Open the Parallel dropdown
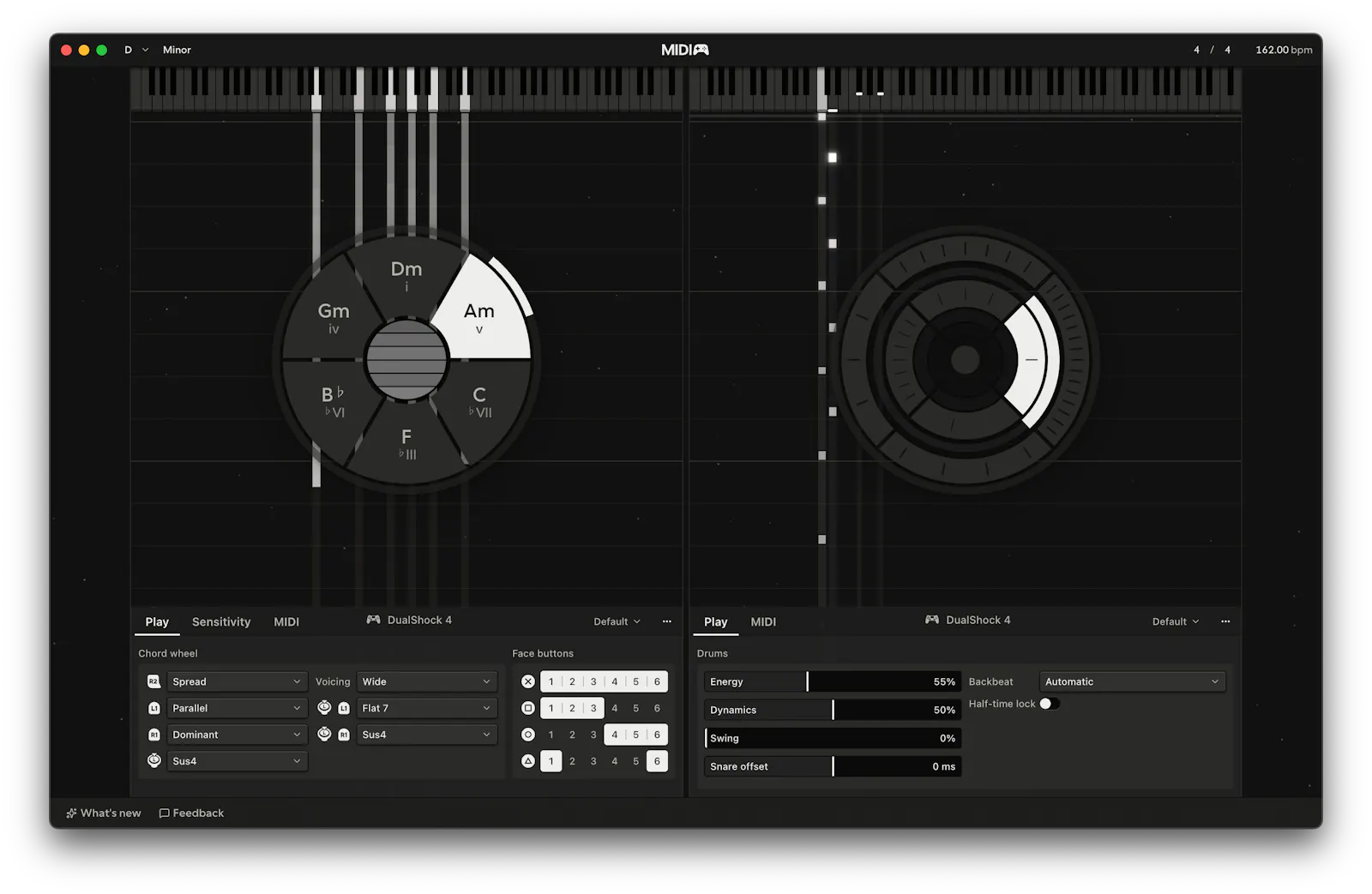The width and height of the screenshot is (1372, 894). point(237,708)
